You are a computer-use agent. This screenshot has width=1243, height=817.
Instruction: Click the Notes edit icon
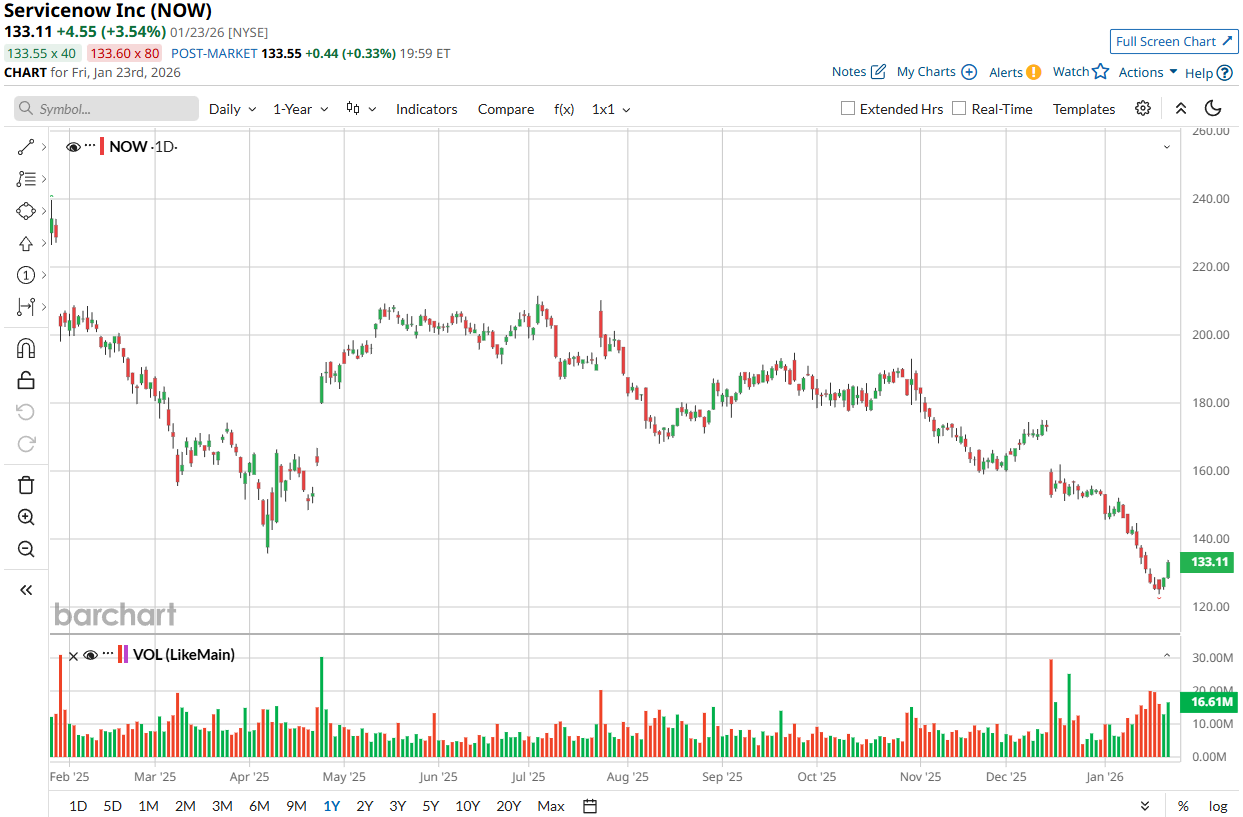[x=878, y=72]
